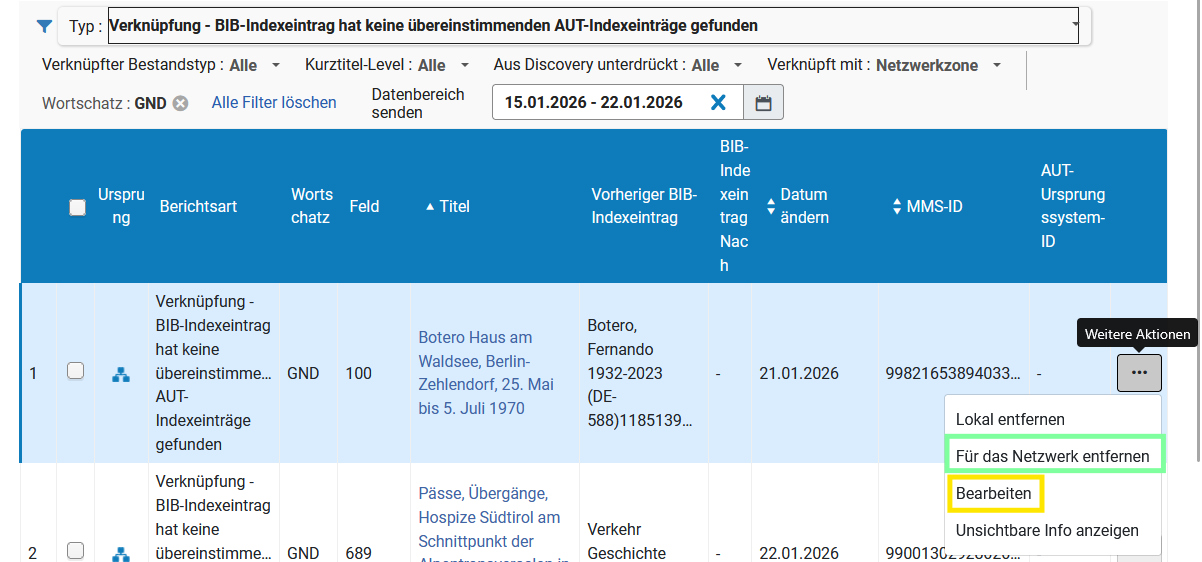
Task: Click network origin icon in row 1
Action: (x=121, y=374)
